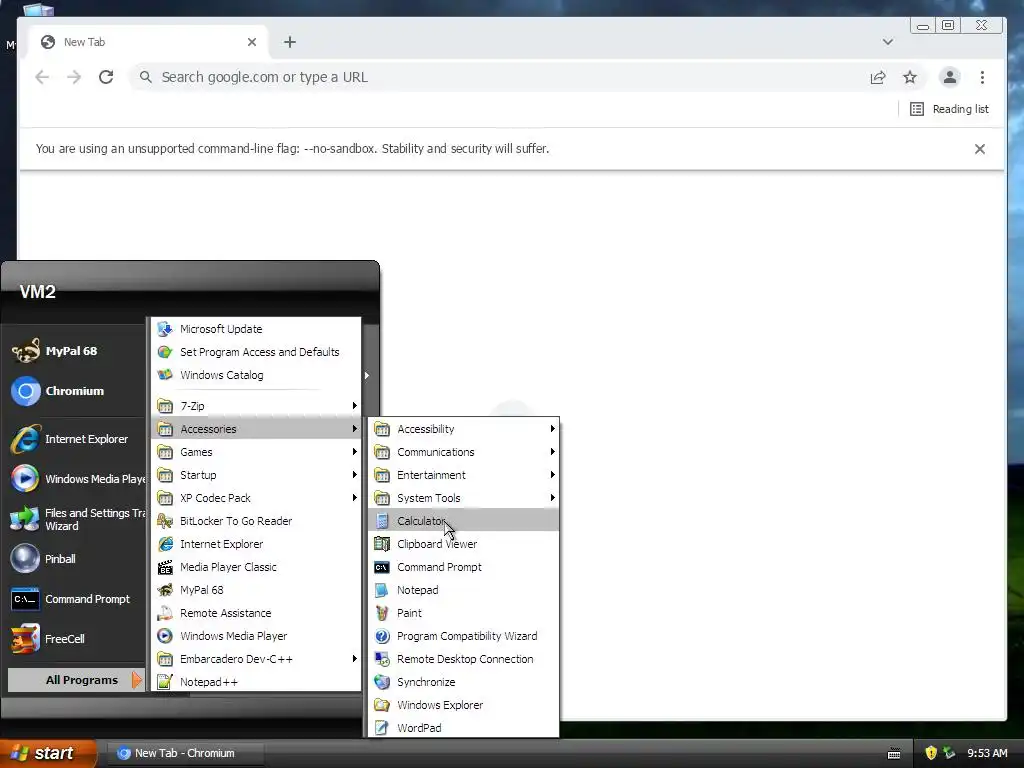Screen dimensions: 1024x768
Task: Click the All Programs button
Action: point(76,680)
